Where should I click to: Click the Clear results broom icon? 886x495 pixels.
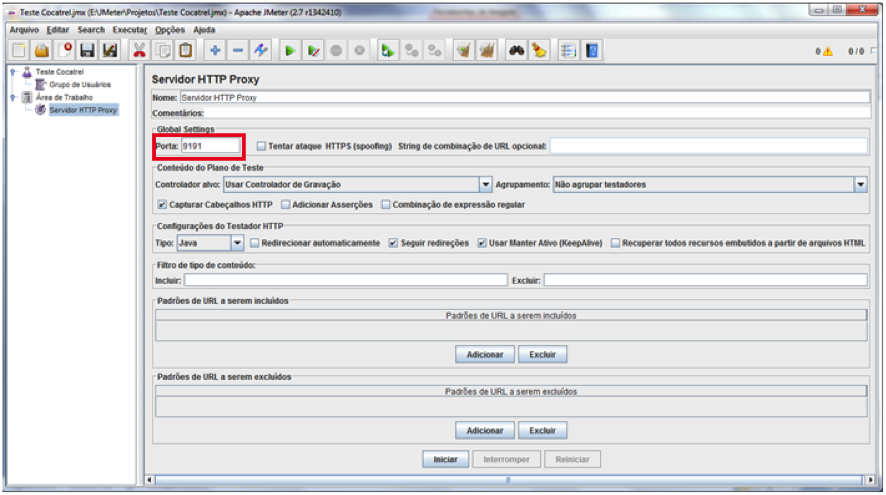[463, 51]
